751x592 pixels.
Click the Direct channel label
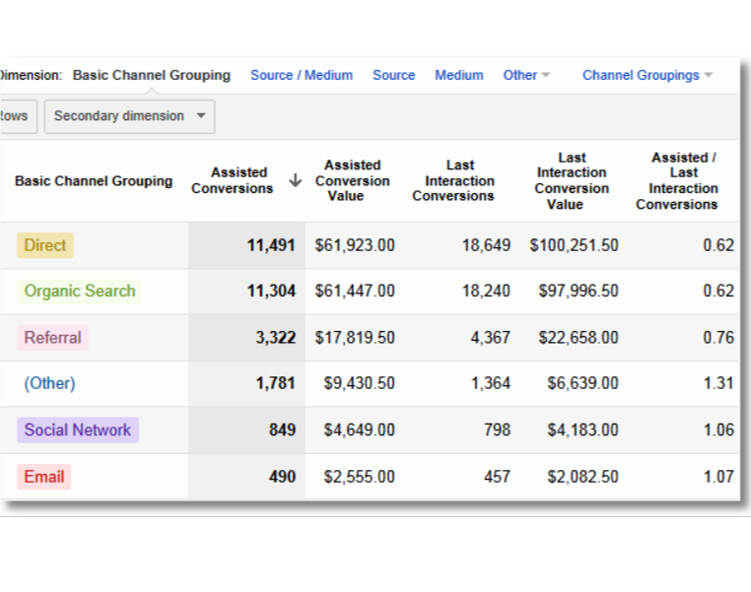(x=45, y=245)
